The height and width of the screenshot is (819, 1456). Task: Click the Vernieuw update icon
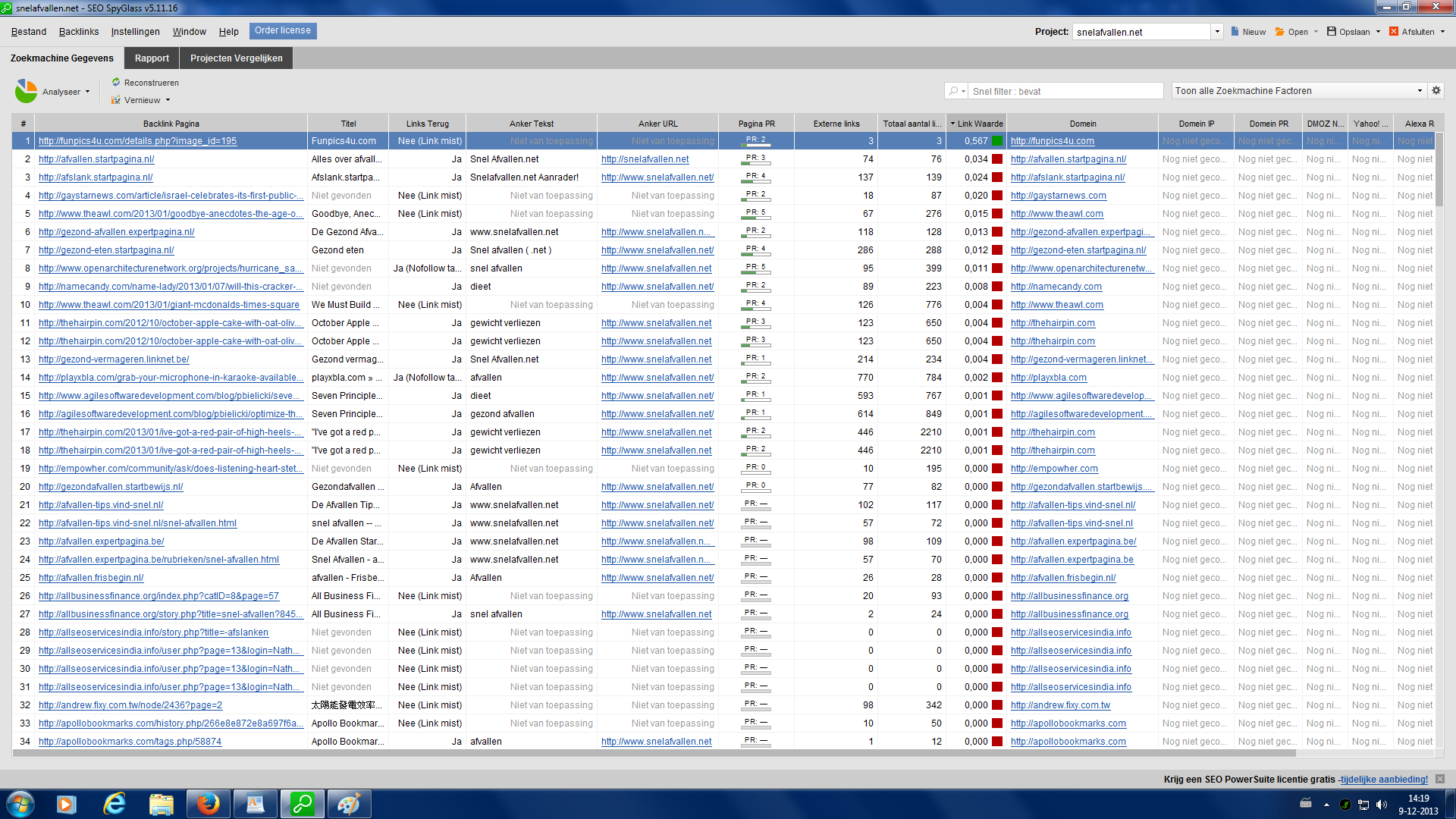(x=116, y=100)
